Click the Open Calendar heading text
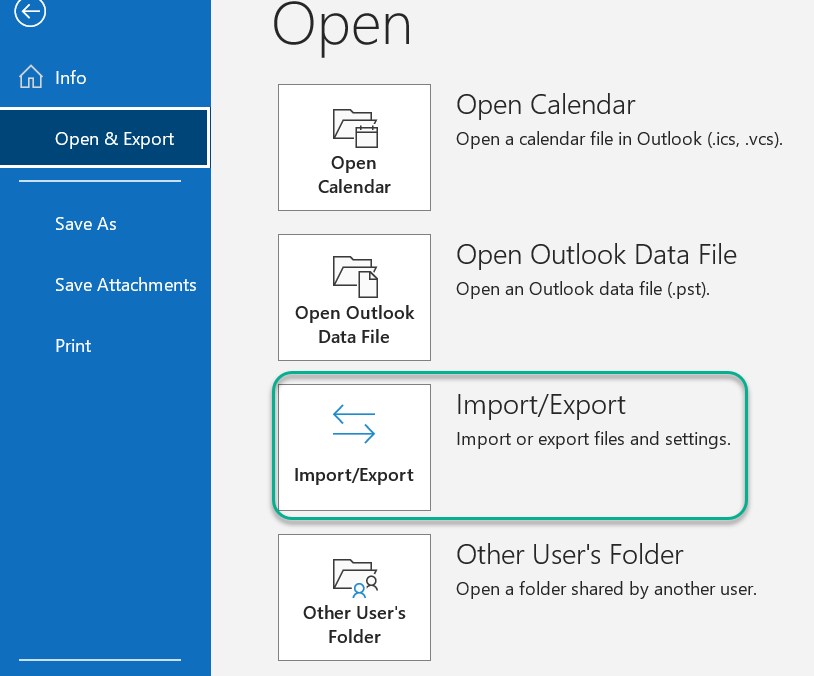Screen dimensions: 814x676 pos(545,105)
